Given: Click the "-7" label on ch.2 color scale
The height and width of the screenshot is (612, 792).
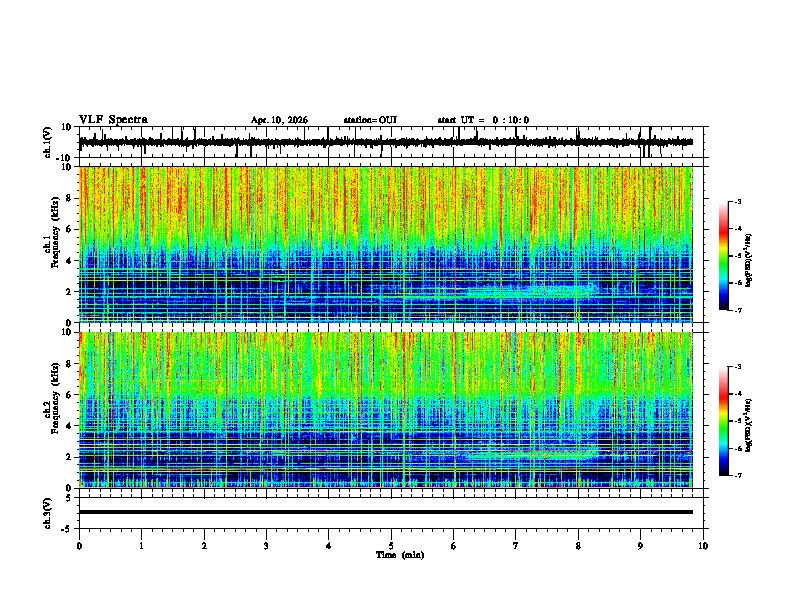Looking at the screenshot, I should click(738, 475).
